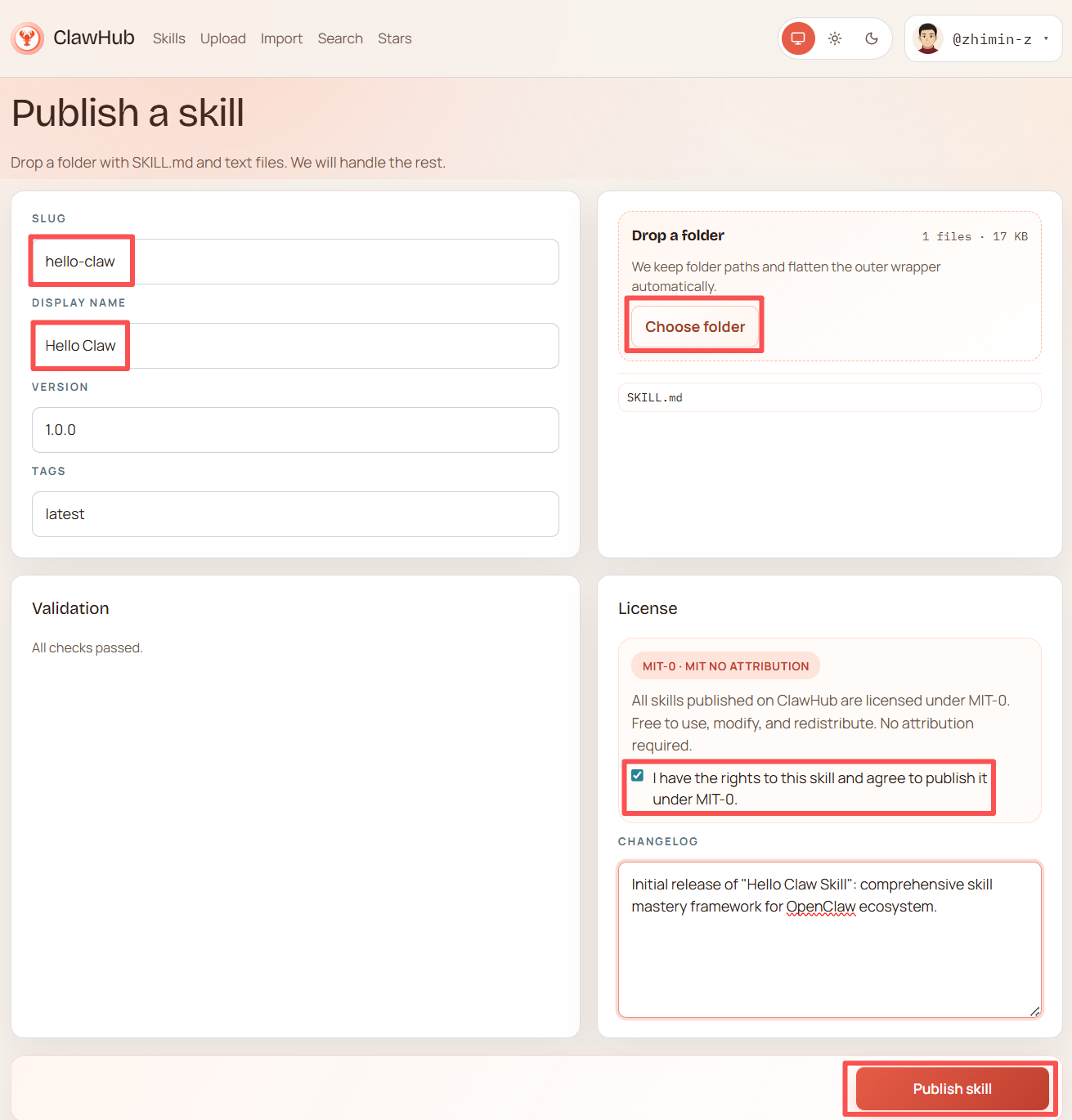The height and width of the screenshot is (1120, 1072).
Task: Grab the Changelog textarea resize handle
Action: click(x=1034, y=1011)
